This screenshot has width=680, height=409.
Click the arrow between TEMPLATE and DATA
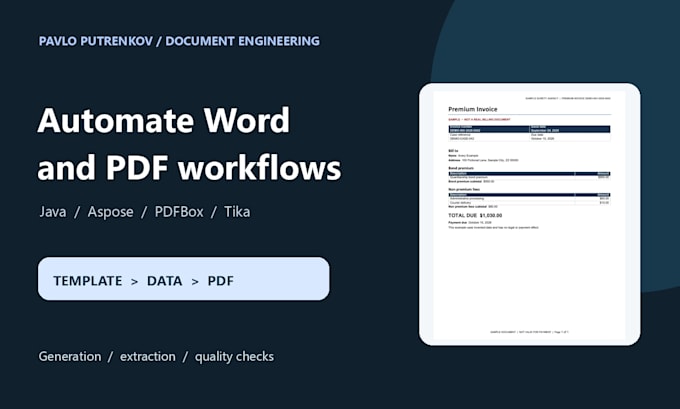tap(134, 281)
